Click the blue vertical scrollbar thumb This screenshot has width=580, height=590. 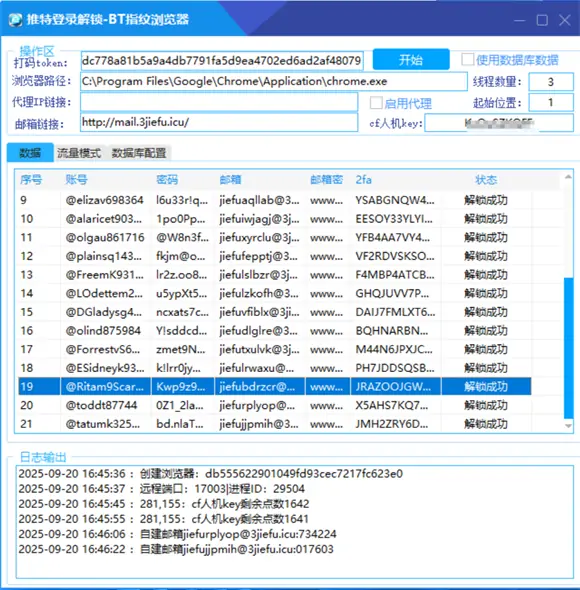click(x=568, y=348)
